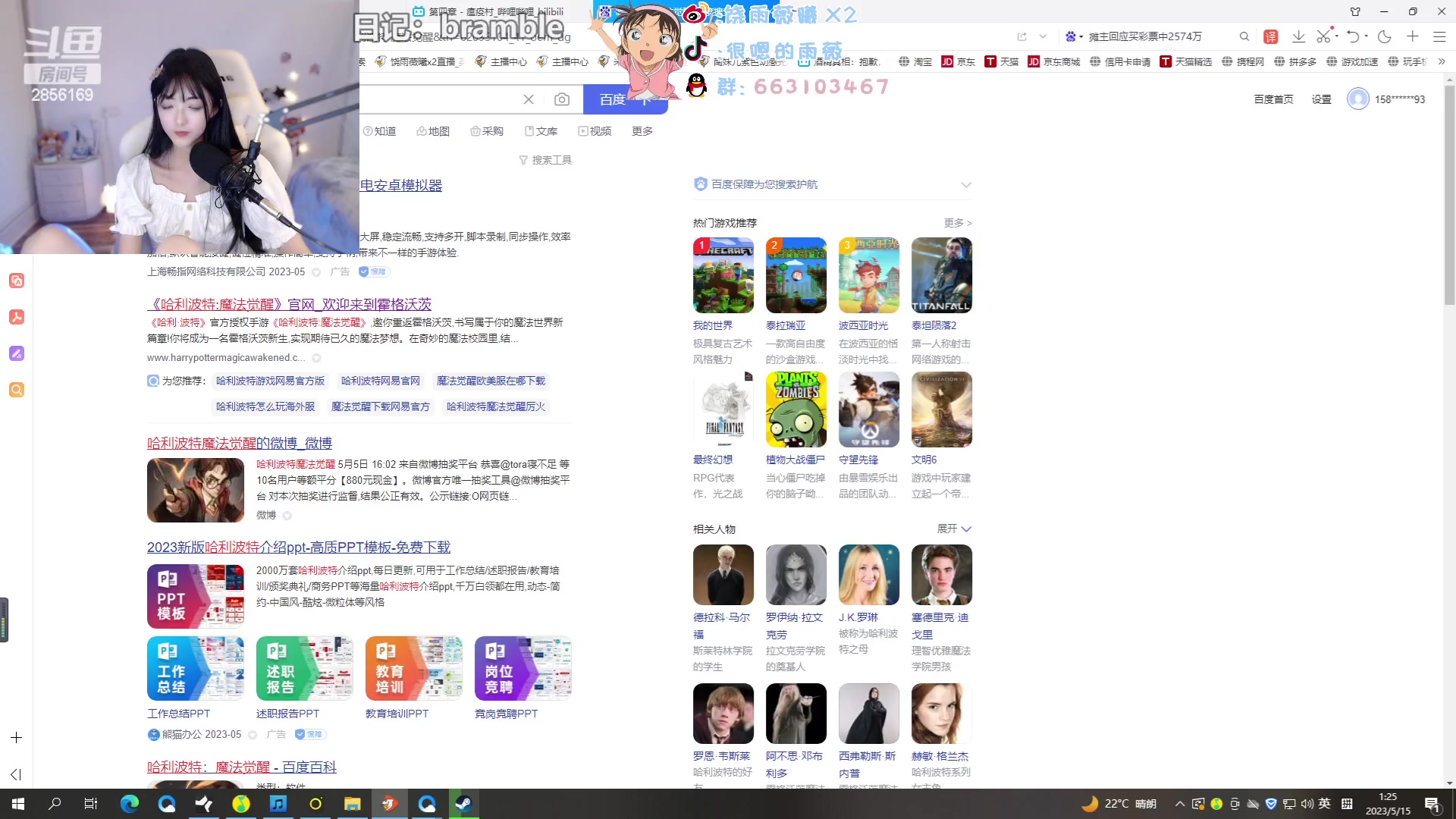
Task: Open the 更多 search categories tab
Action: point(642,131)
